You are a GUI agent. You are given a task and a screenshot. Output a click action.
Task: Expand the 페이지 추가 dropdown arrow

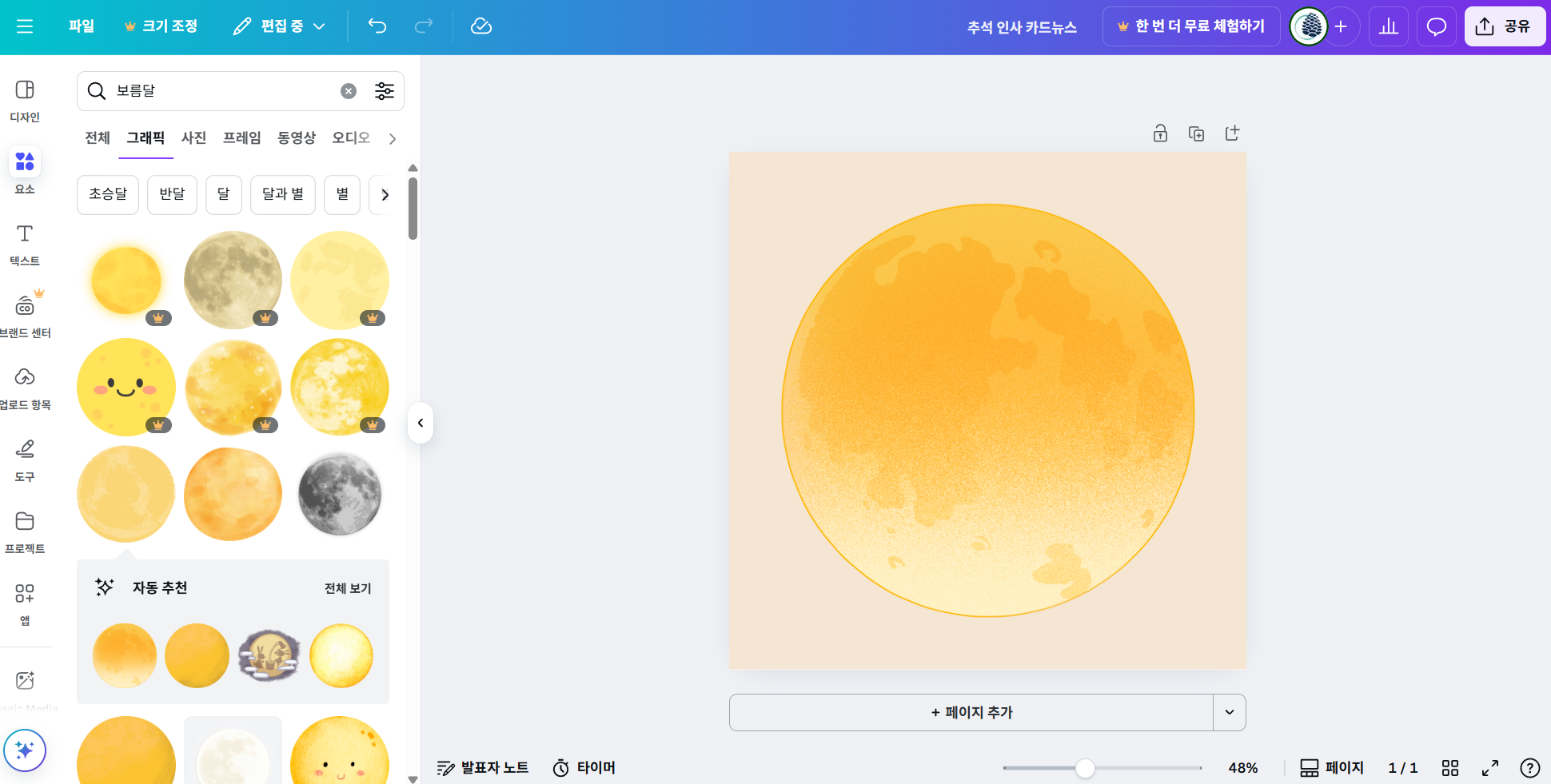coord(1229,712)
